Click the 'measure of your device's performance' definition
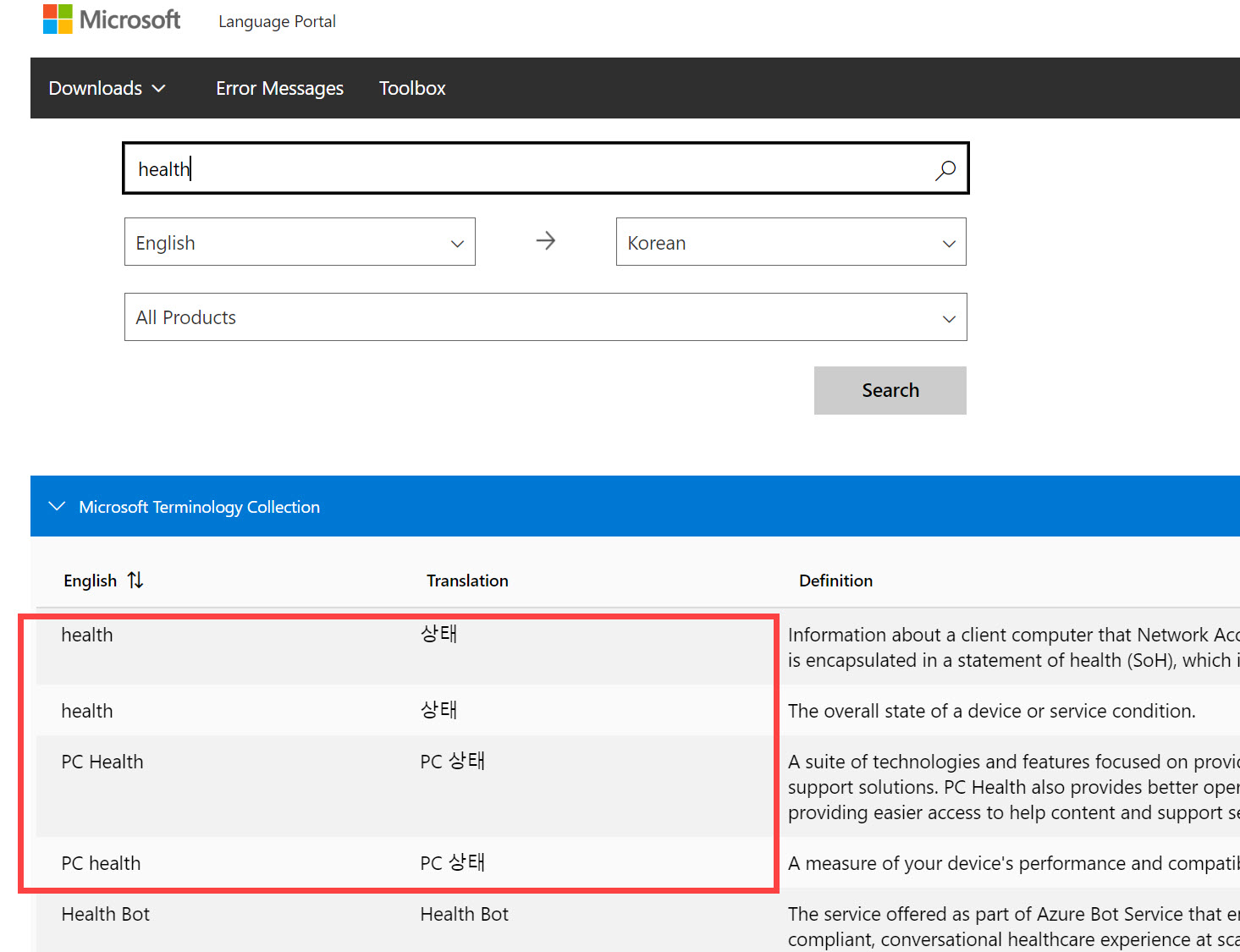The width and height of the screenshot is (1240, 952). [1014, 863]
